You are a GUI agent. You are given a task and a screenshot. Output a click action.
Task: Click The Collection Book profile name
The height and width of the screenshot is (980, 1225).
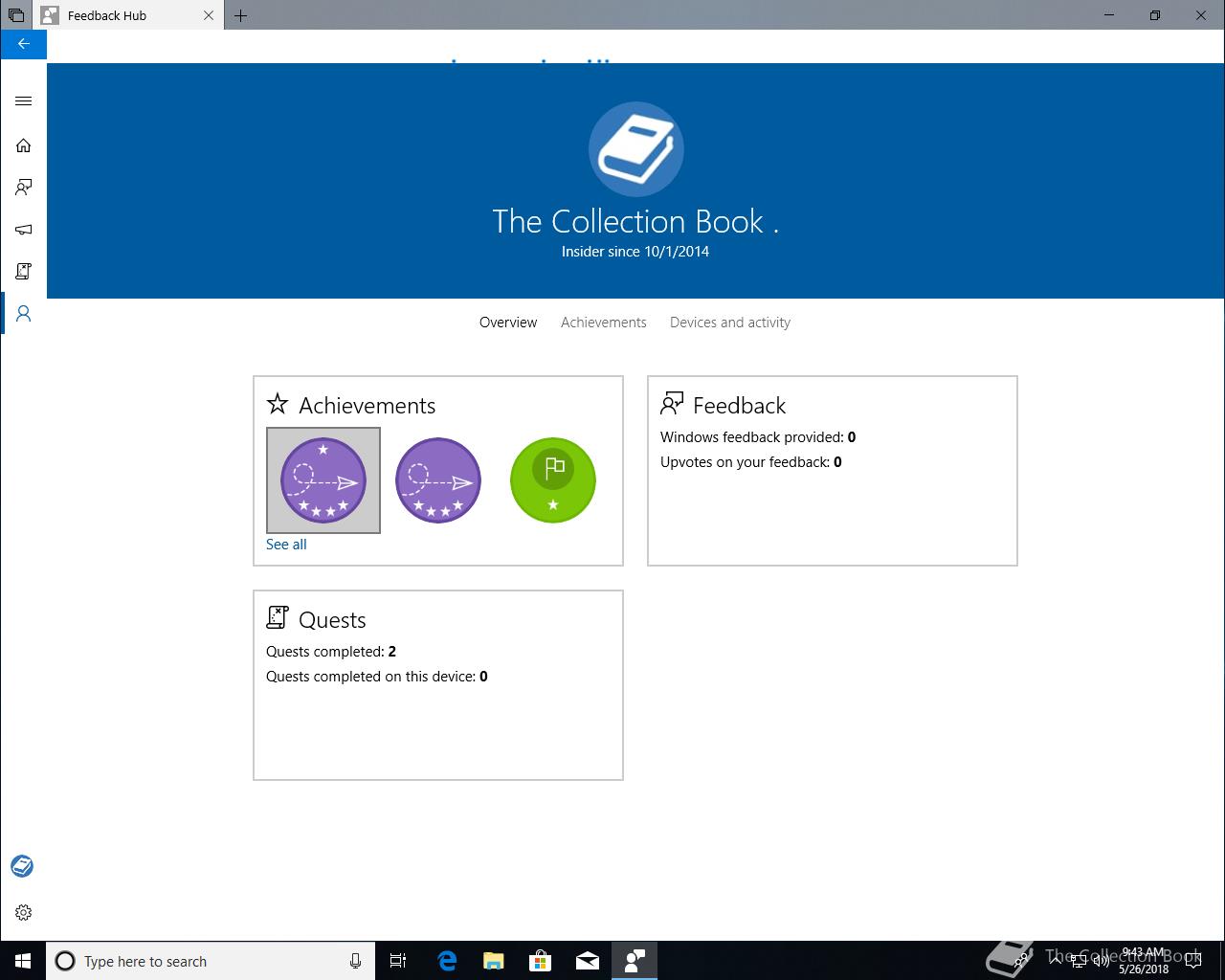(635, 221)
